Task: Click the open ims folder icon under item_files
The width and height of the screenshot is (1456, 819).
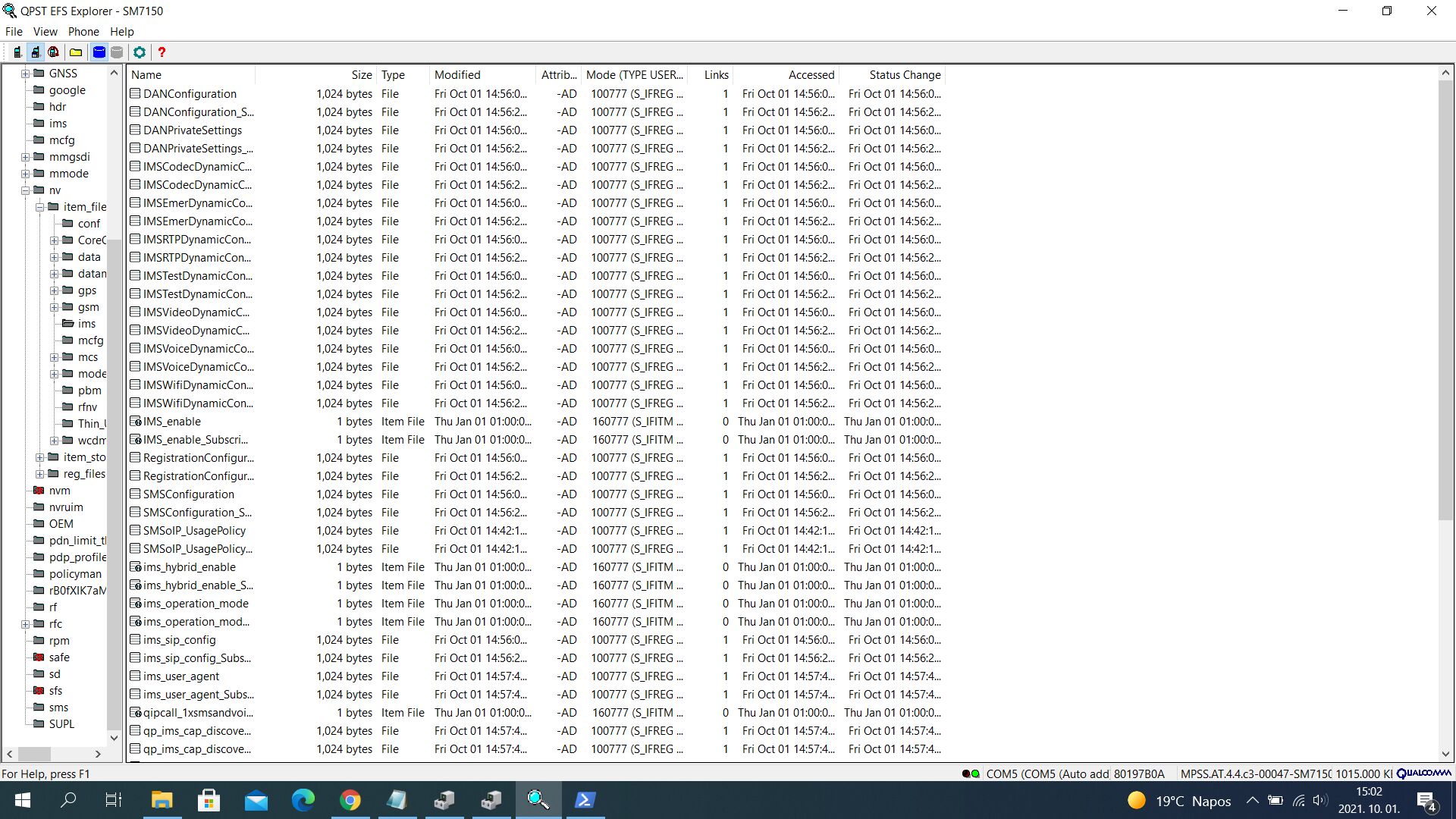Action: (x=67, y=324)
